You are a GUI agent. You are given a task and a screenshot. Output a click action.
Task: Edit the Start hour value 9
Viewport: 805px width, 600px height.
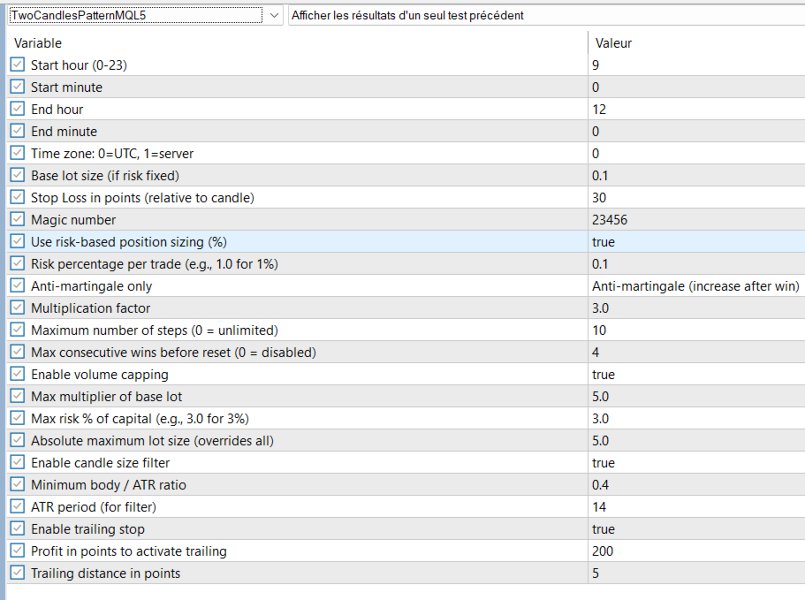(x=696, y=65)
